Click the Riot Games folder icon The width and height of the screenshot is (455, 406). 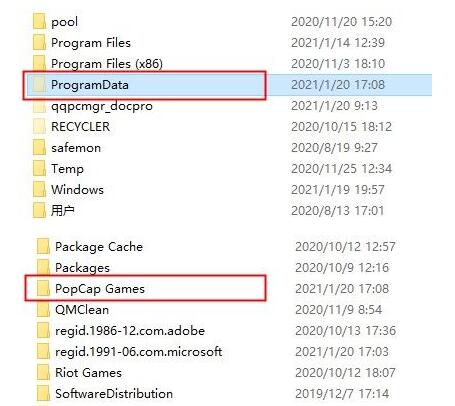click(43, 372)
